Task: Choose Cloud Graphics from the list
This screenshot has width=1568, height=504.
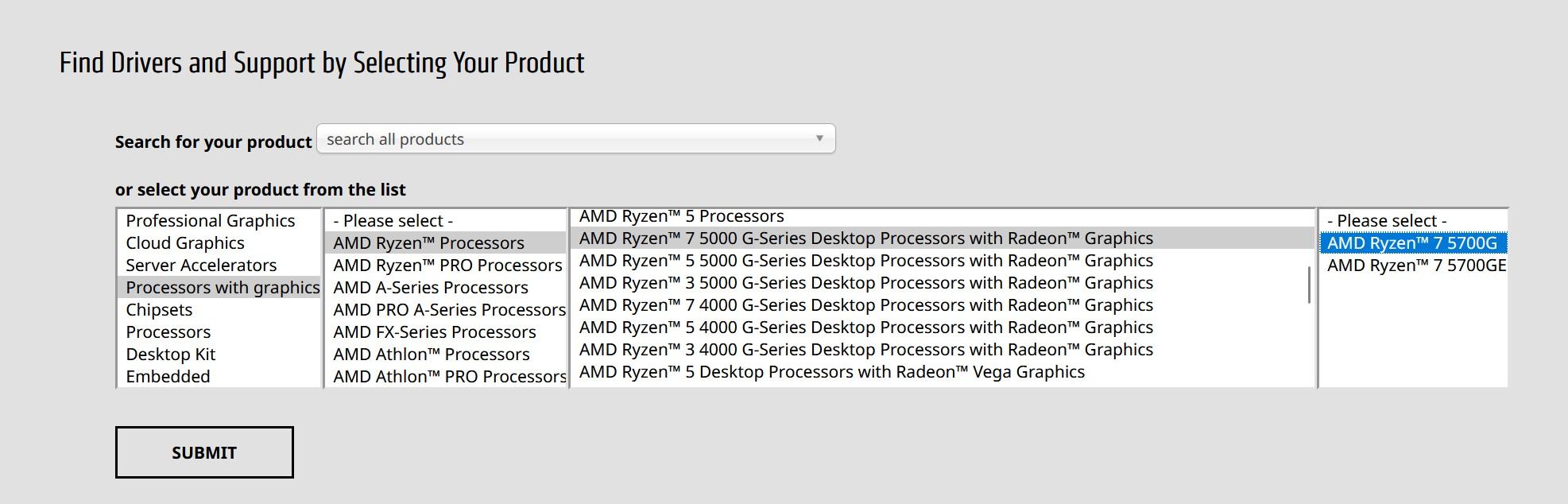Action: click(x=185, y=243)
